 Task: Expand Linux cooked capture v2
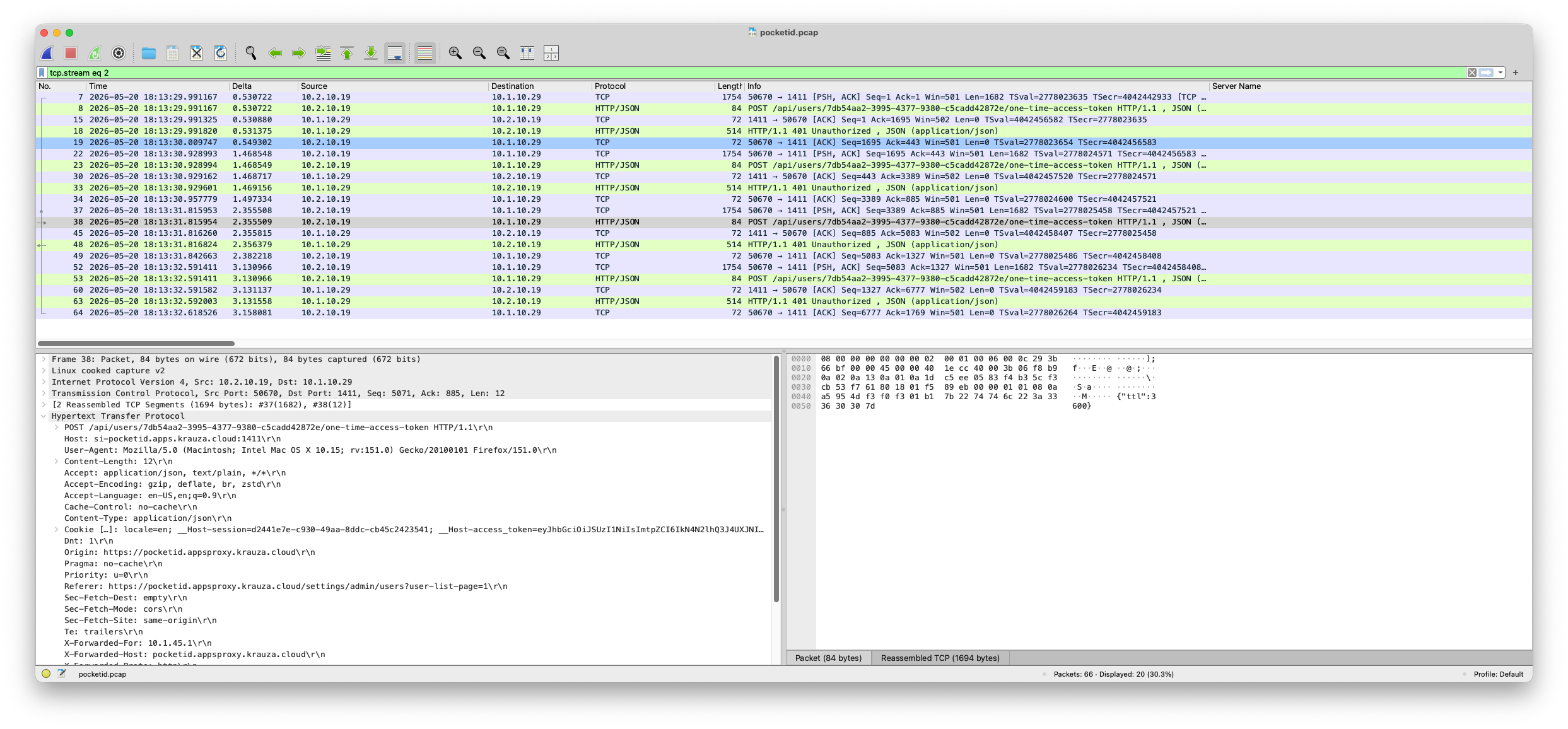44,371
